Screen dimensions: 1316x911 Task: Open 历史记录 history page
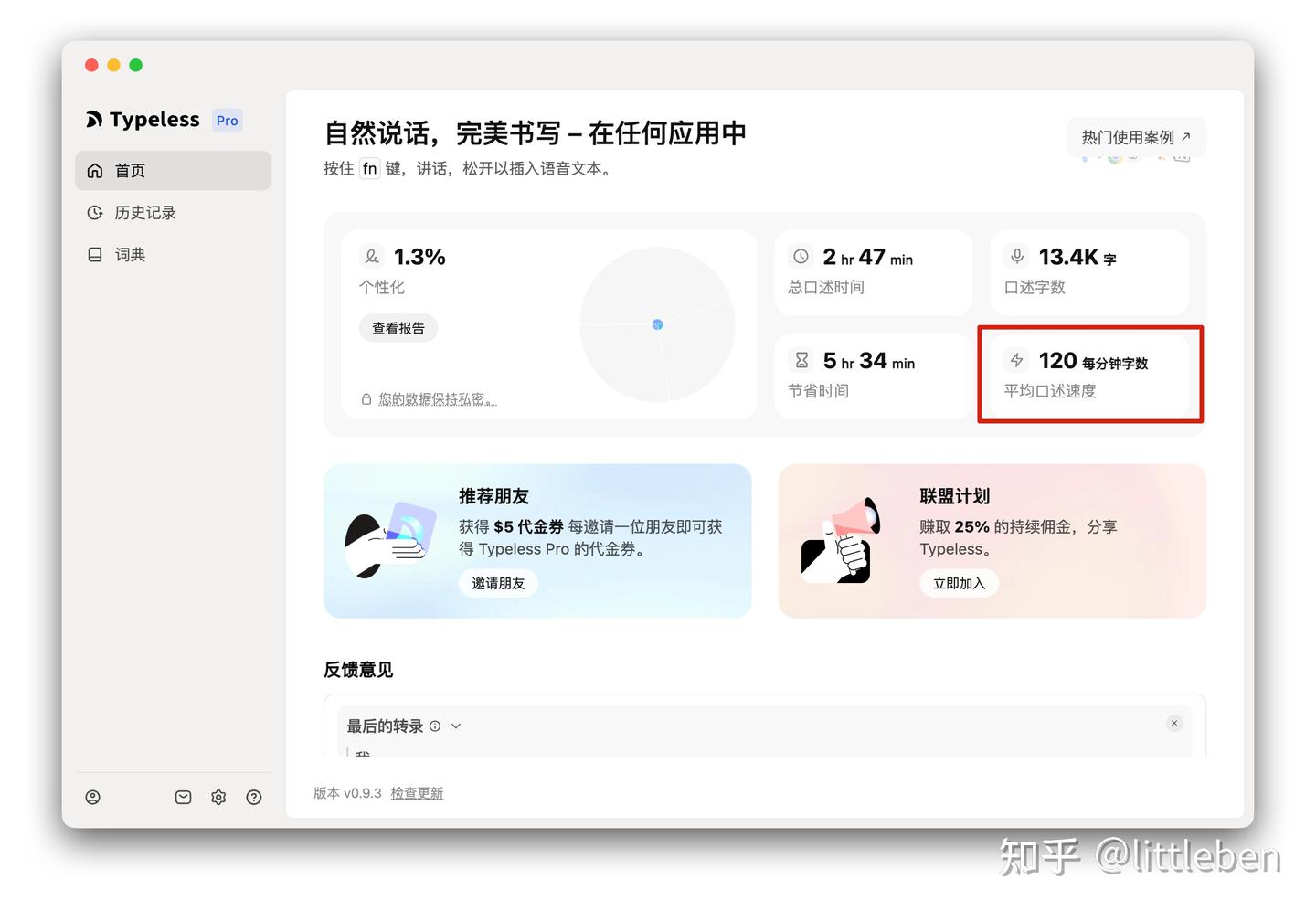[x=173, y=213]
